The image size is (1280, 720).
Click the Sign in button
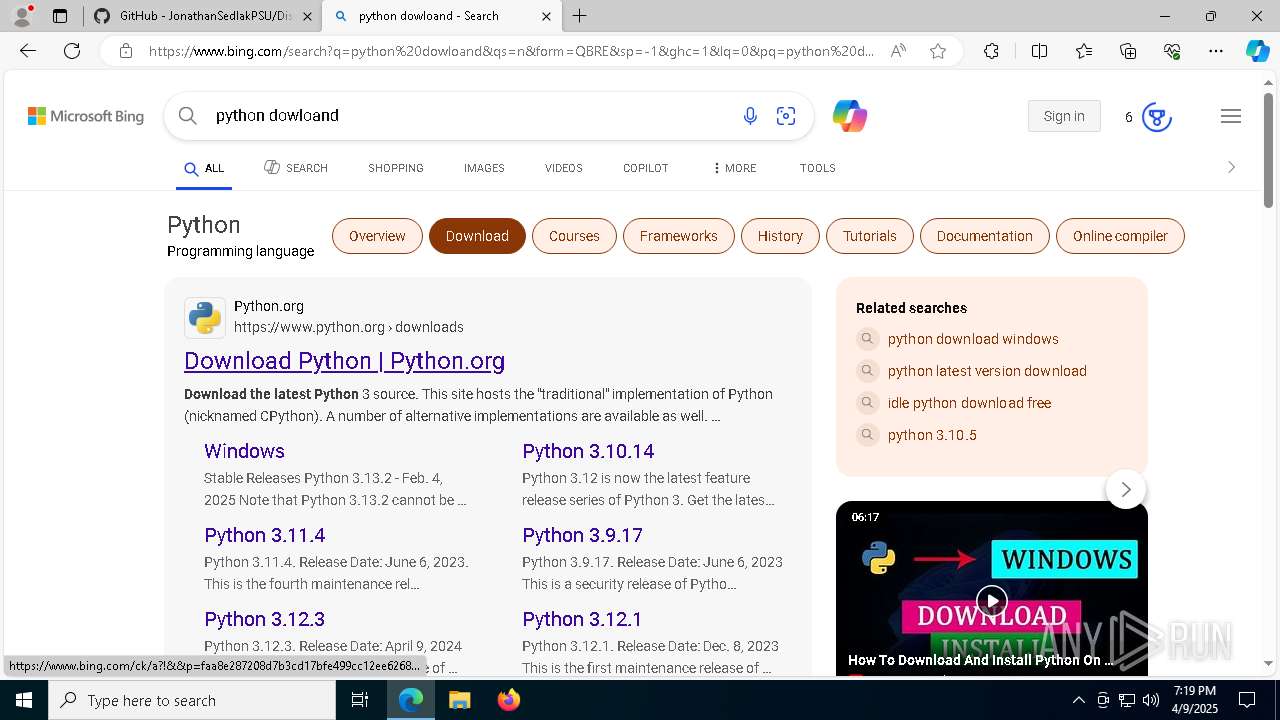1064,116
